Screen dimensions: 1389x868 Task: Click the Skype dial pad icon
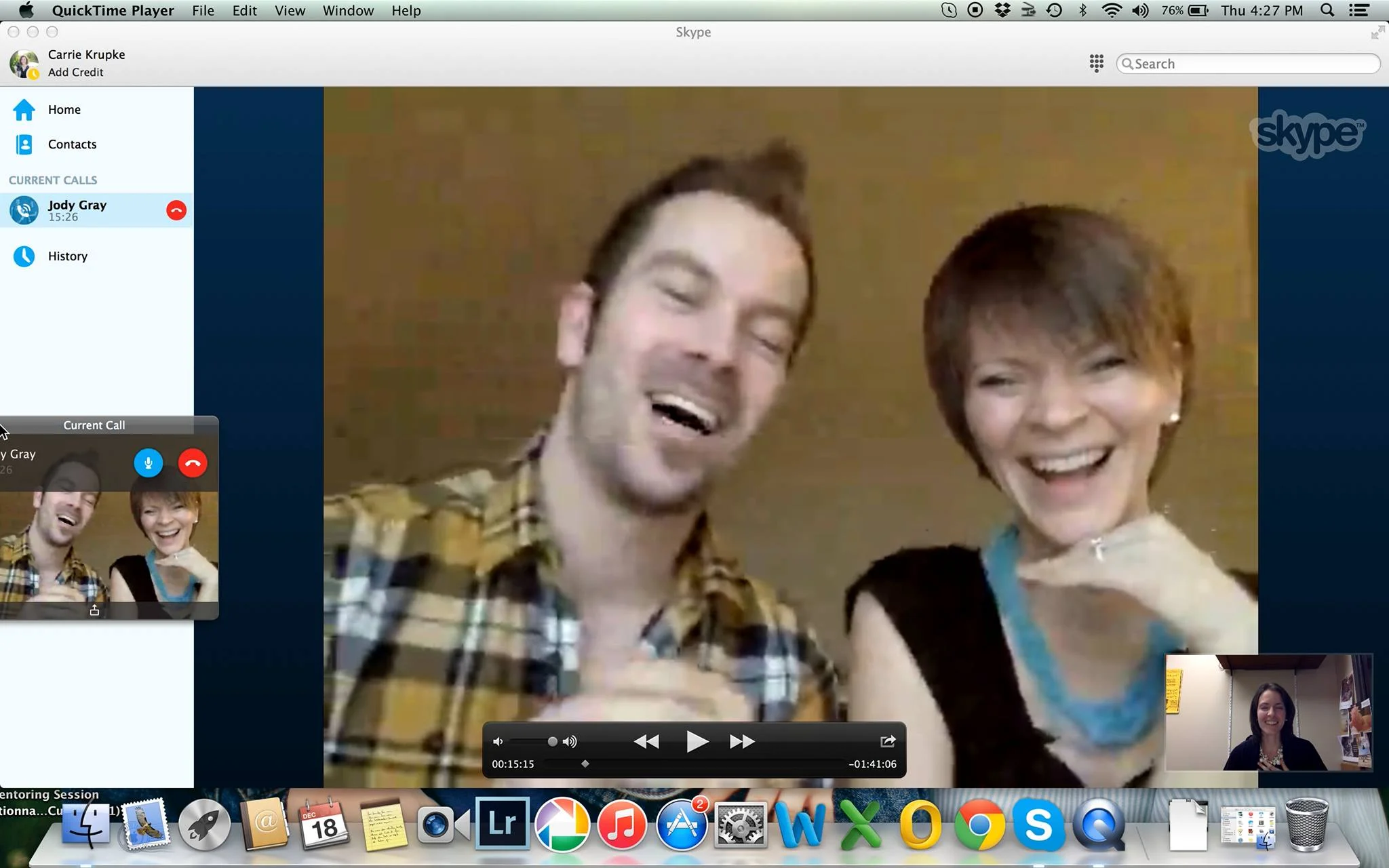(1096, 63)
